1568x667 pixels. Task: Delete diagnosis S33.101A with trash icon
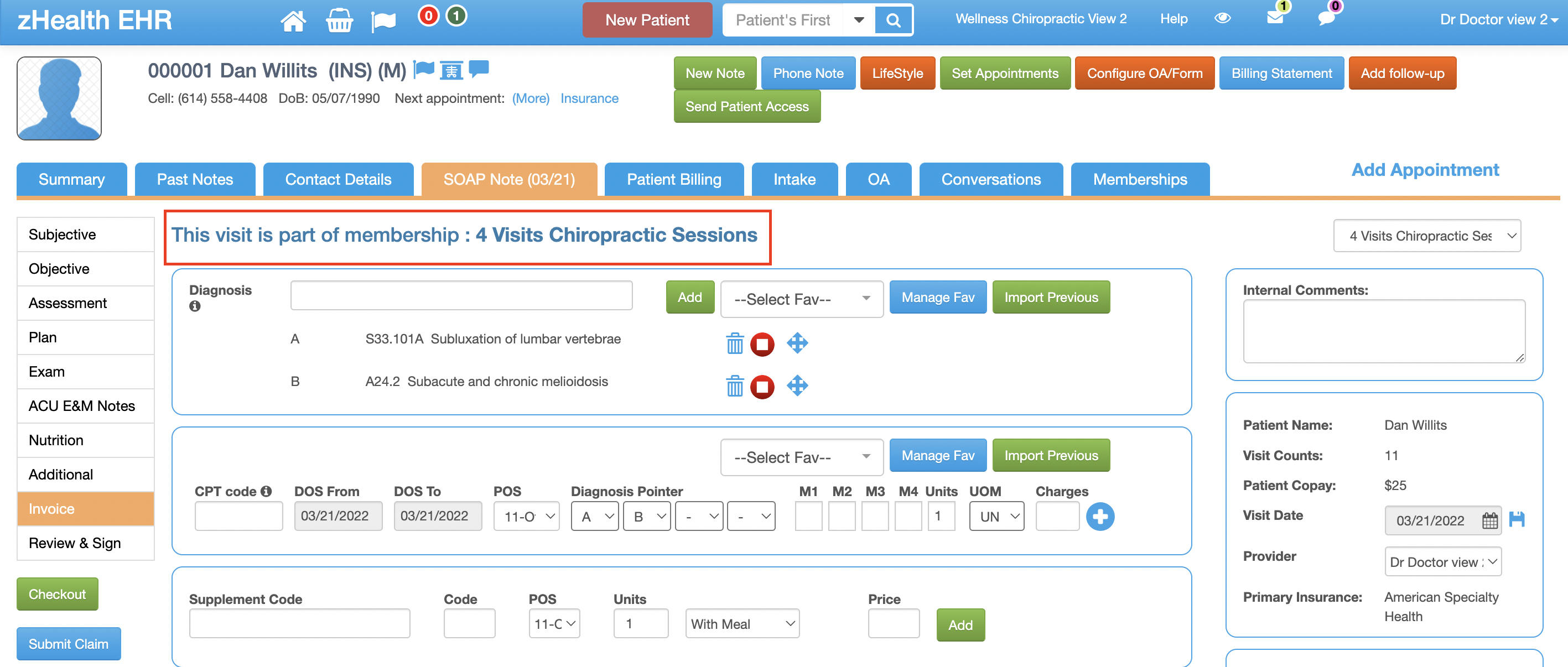[735, 344]
